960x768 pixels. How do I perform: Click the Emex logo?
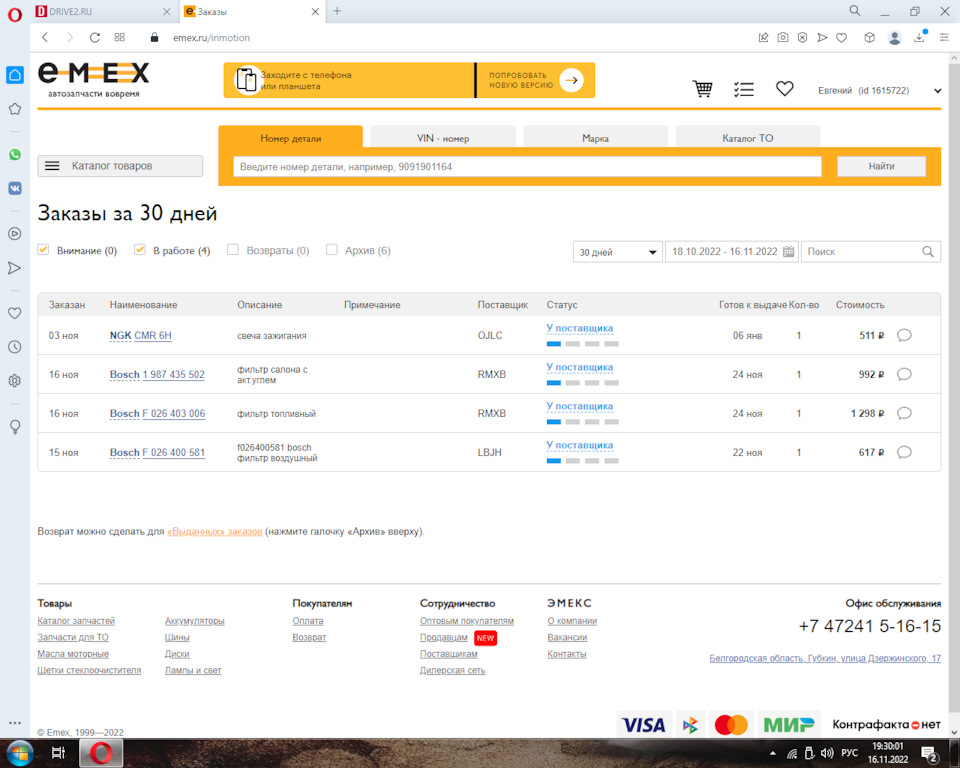pyautogui.click(x=94, y=80)
